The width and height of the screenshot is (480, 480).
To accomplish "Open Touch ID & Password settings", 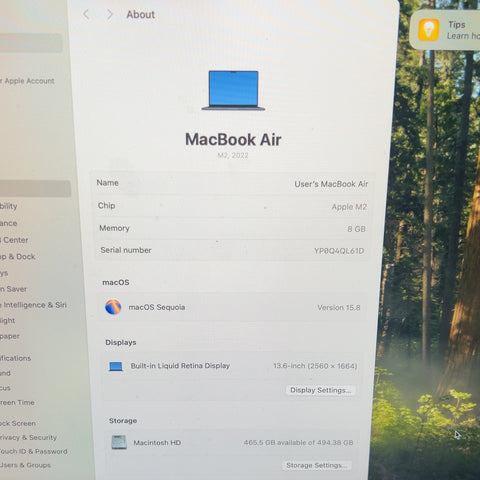I will [x=33, y=451].
